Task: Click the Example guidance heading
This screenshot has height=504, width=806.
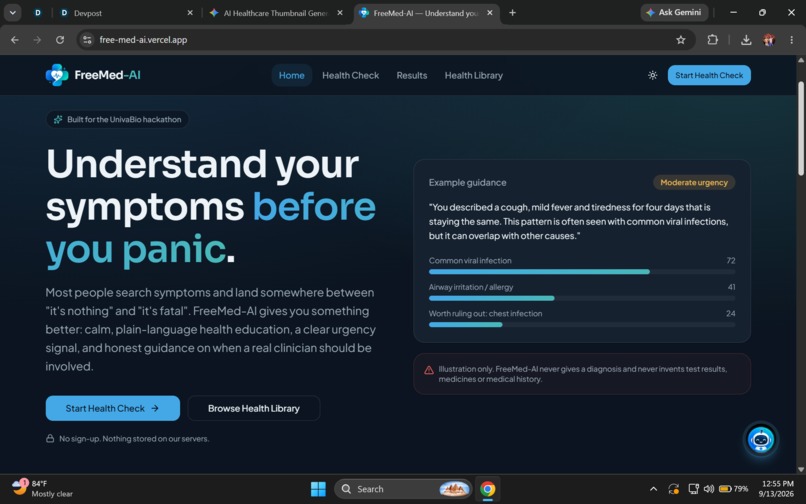Action: pyautogui.click(x=467, y=183)
